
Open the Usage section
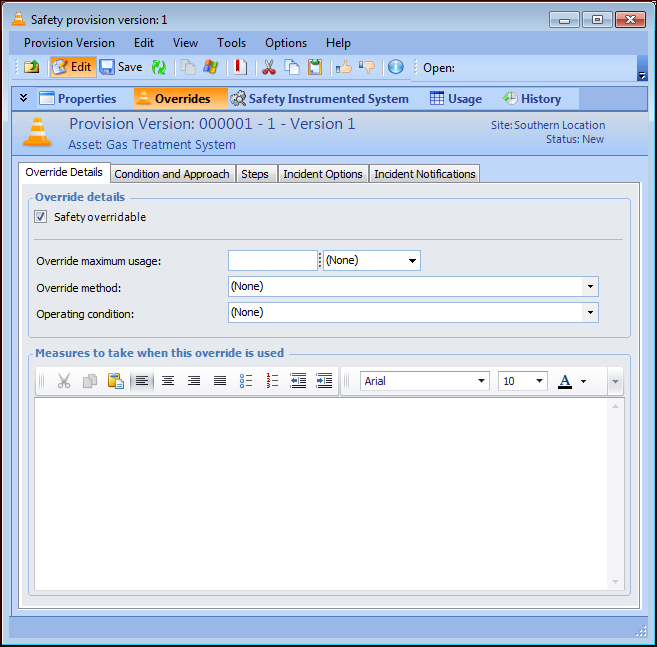click(x=456, y=98)
